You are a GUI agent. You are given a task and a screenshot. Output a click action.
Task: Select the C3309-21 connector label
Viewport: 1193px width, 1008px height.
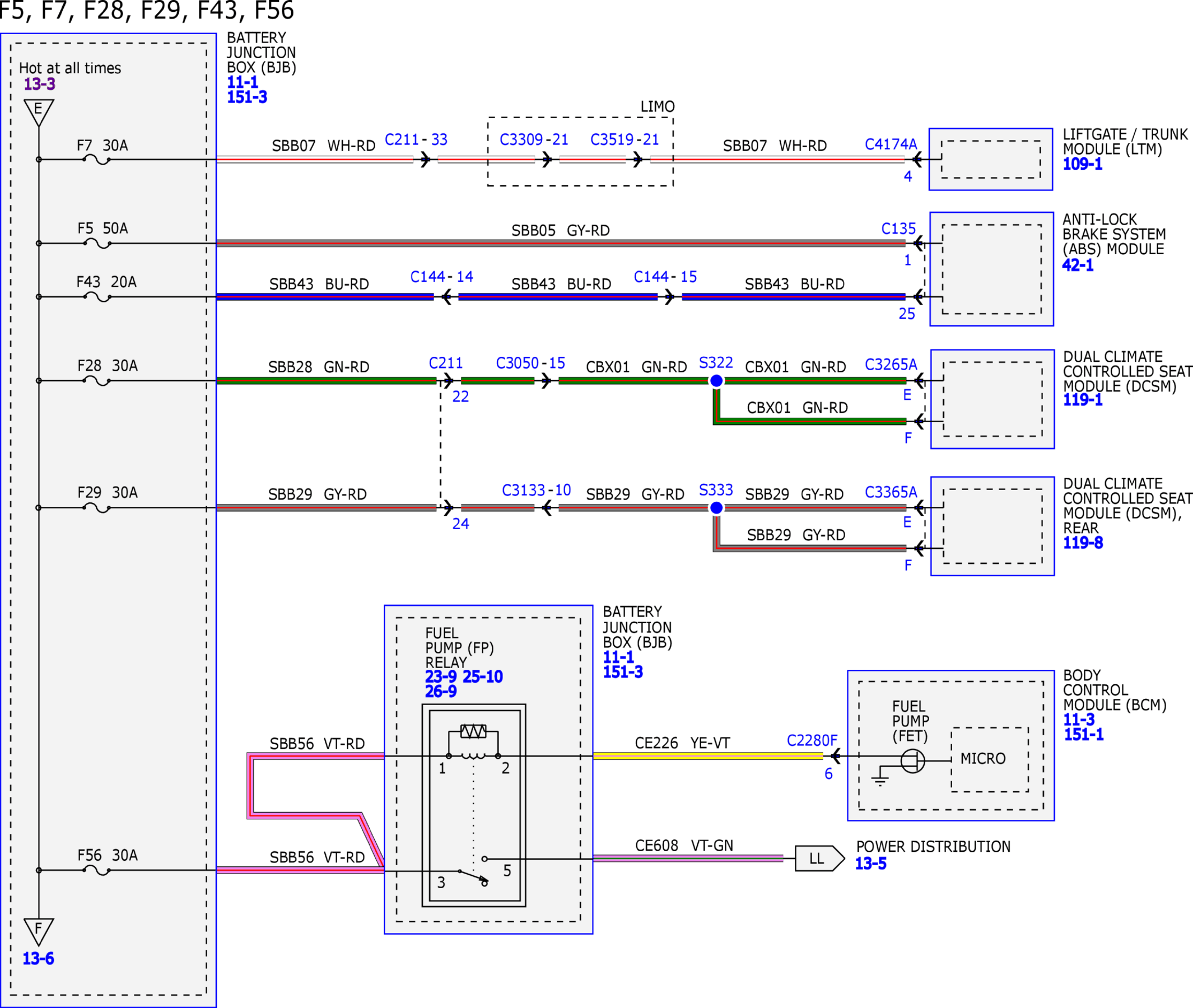pyautogui.click(x=534, y=139)
